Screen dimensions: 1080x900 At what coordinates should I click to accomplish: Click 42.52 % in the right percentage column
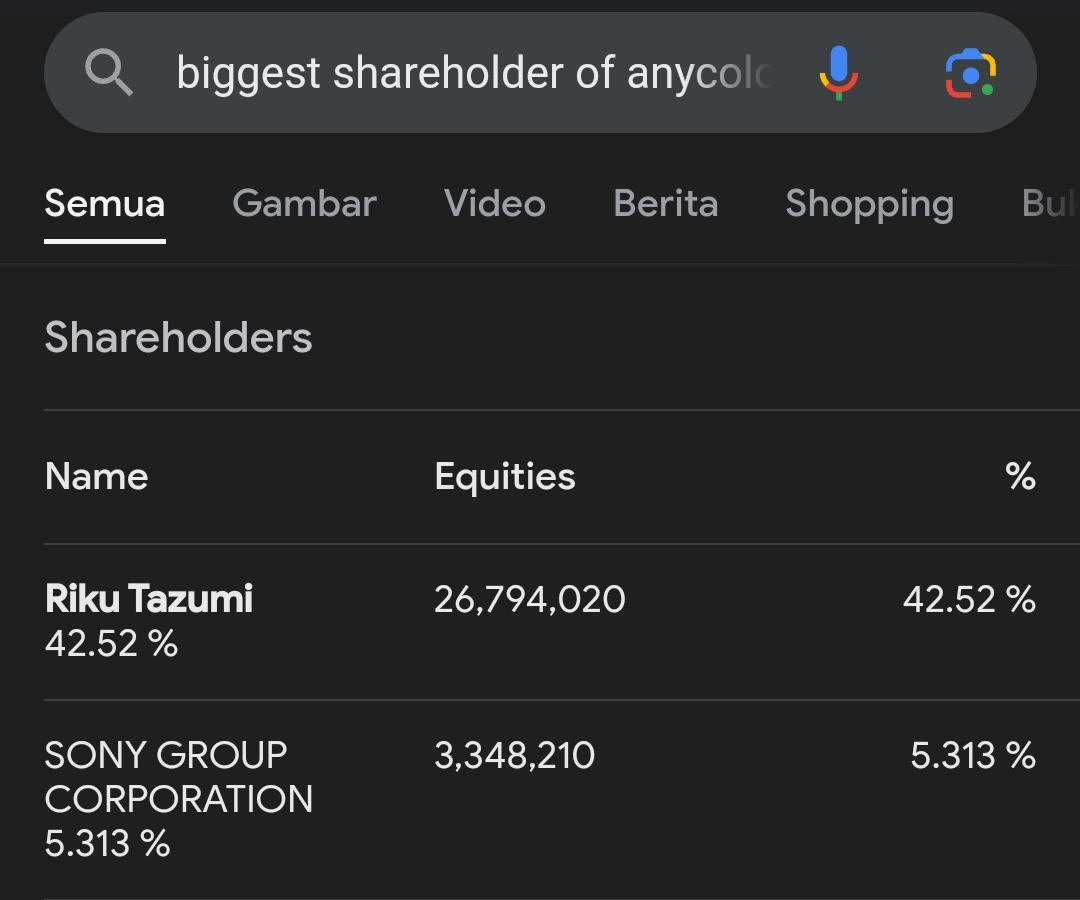[x=968, y=599]
